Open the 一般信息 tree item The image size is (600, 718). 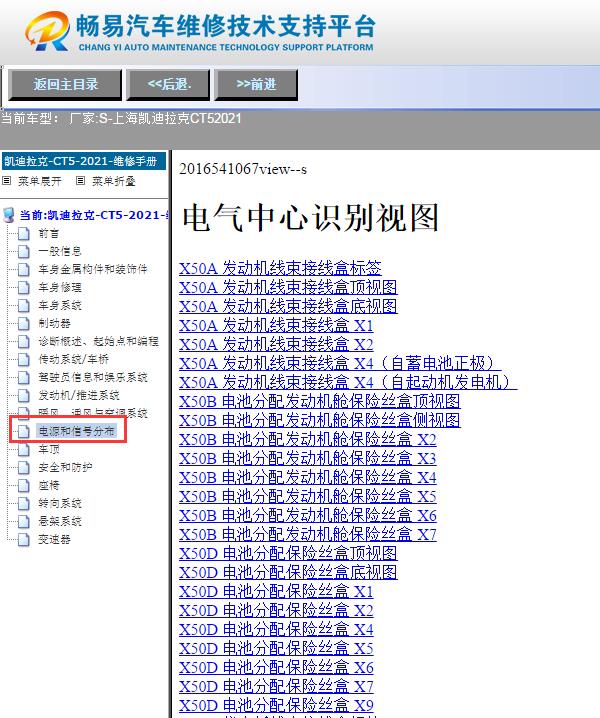(x=60, y=251)
